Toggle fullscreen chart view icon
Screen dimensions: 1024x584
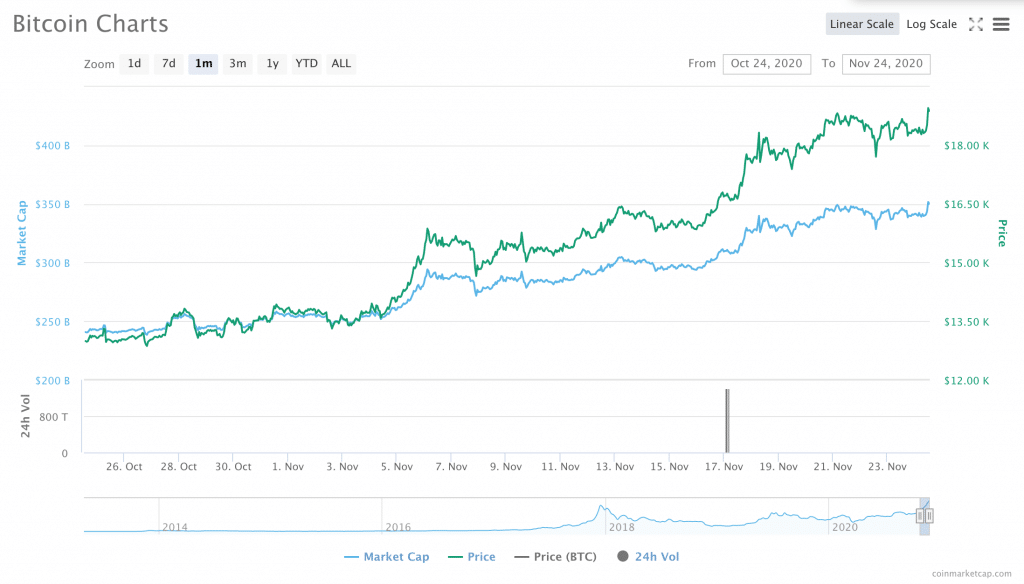(x=977, y=24)
